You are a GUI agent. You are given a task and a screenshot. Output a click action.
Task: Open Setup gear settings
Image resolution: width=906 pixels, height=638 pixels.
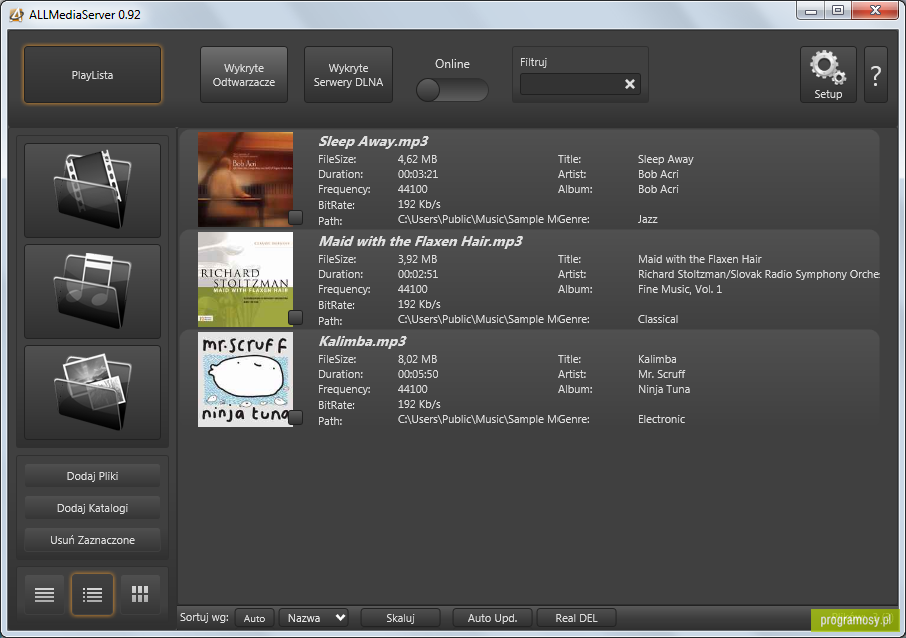pos(828,75)
